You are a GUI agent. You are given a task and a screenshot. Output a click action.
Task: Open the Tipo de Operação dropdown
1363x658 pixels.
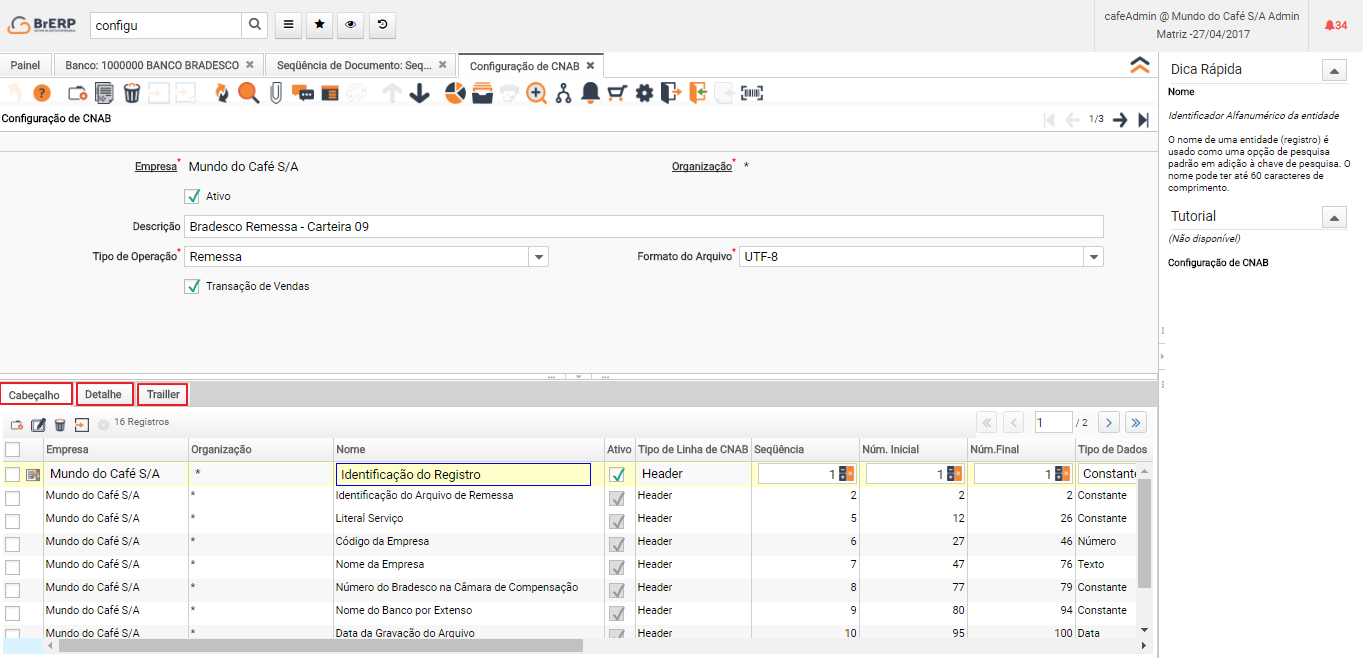click(x=539, y=257)
